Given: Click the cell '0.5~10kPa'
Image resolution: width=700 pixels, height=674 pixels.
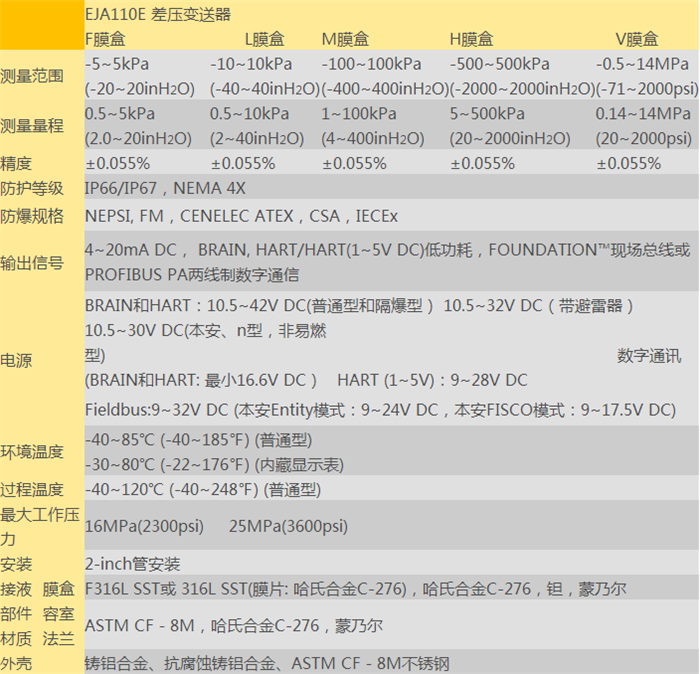Looking at the screenshot, I should point(250,113).
